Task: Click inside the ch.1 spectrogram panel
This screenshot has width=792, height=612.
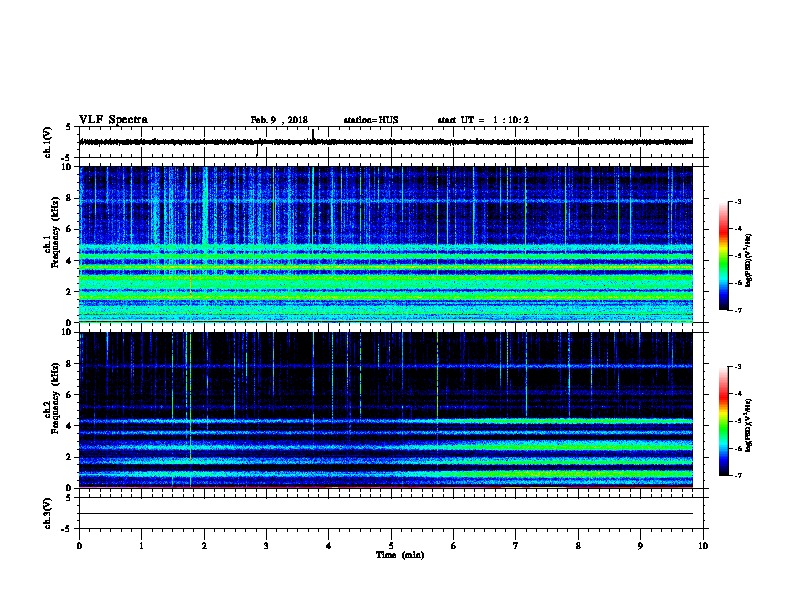Action: [x=386, y=244]
